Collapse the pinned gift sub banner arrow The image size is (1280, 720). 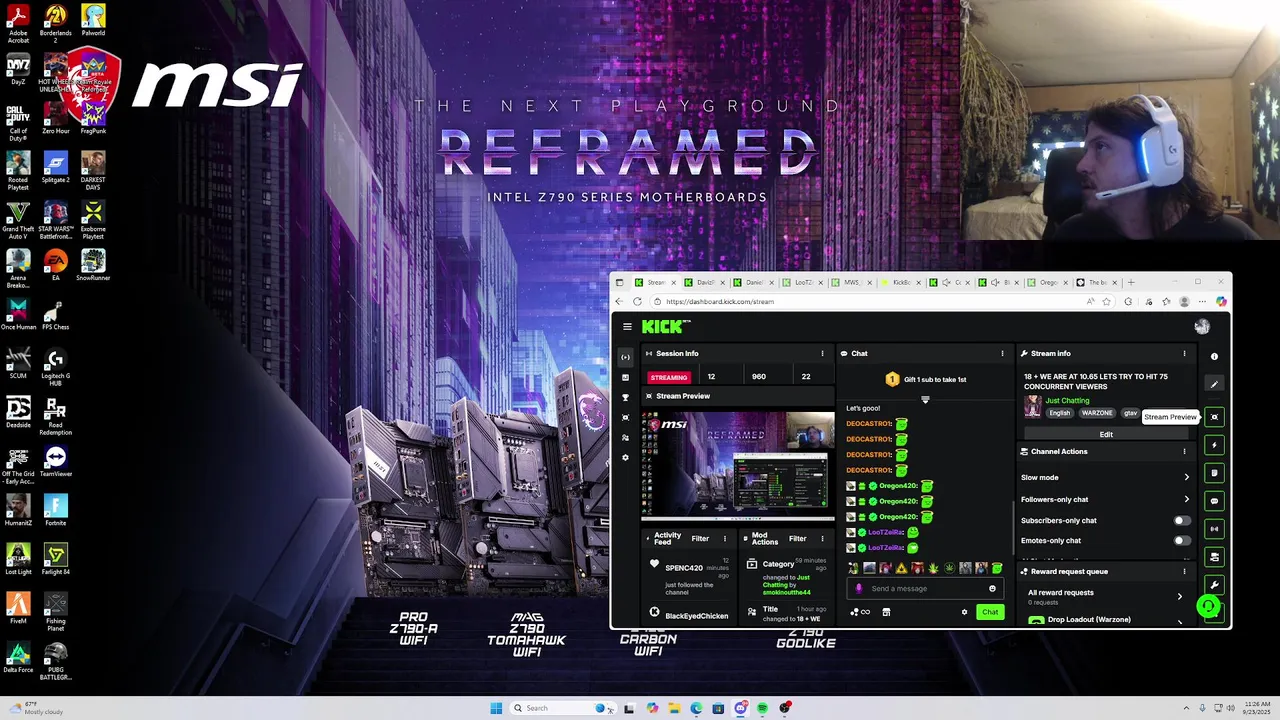925,400
